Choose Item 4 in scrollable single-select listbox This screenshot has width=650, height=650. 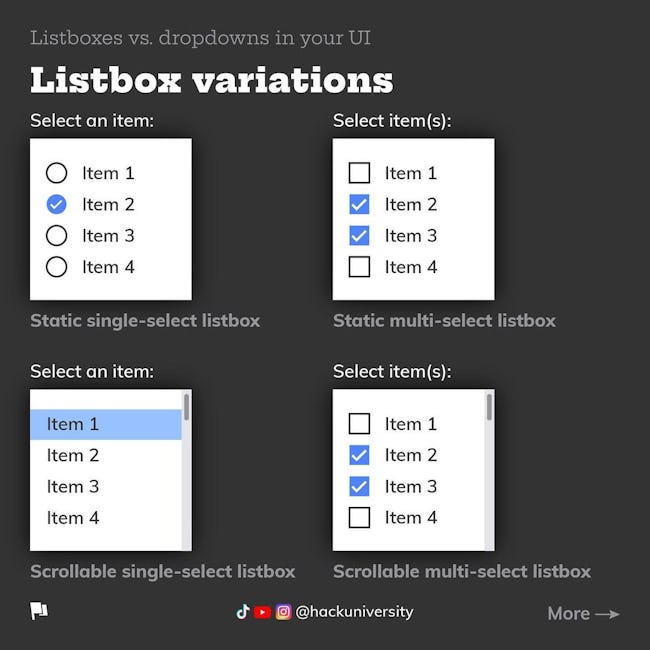pyautogui.click(x=106, y=518)
